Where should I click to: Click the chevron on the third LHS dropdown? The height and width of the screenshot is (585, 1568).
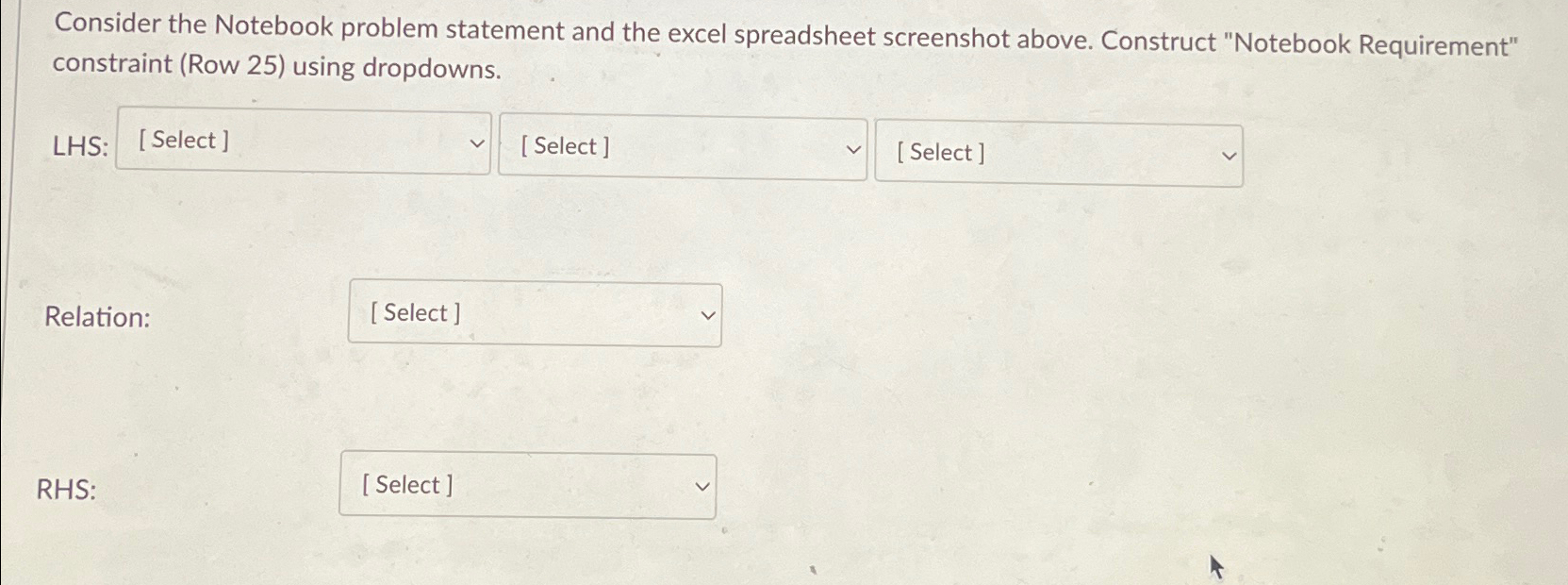coord(1227,154)
